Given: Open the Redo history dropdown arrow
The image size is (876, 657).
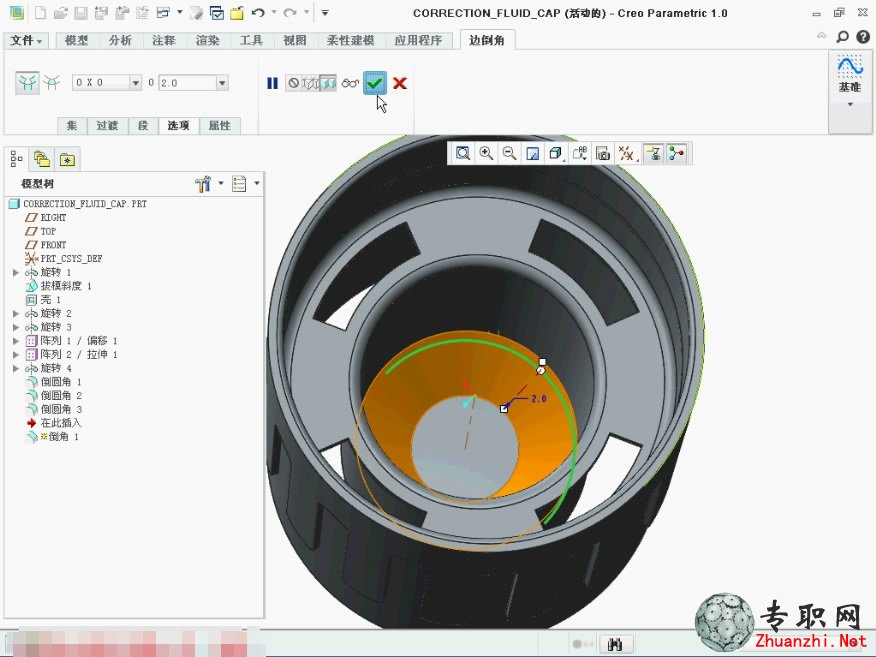Looking at the screenshot, I should tap(306, 12).
